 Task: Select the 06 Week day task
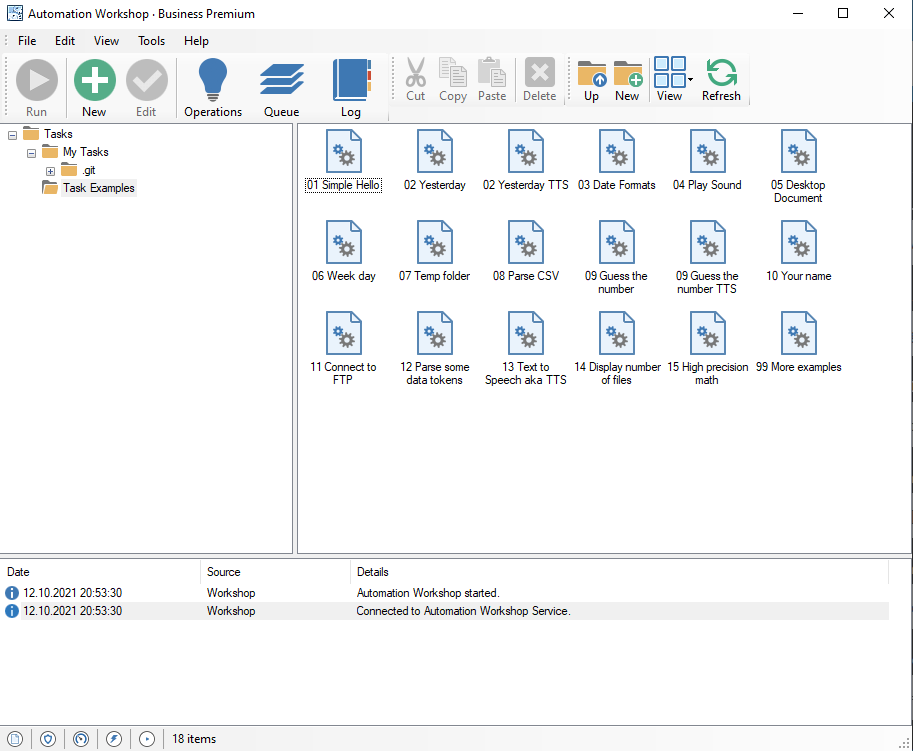[x=344, y=251]
